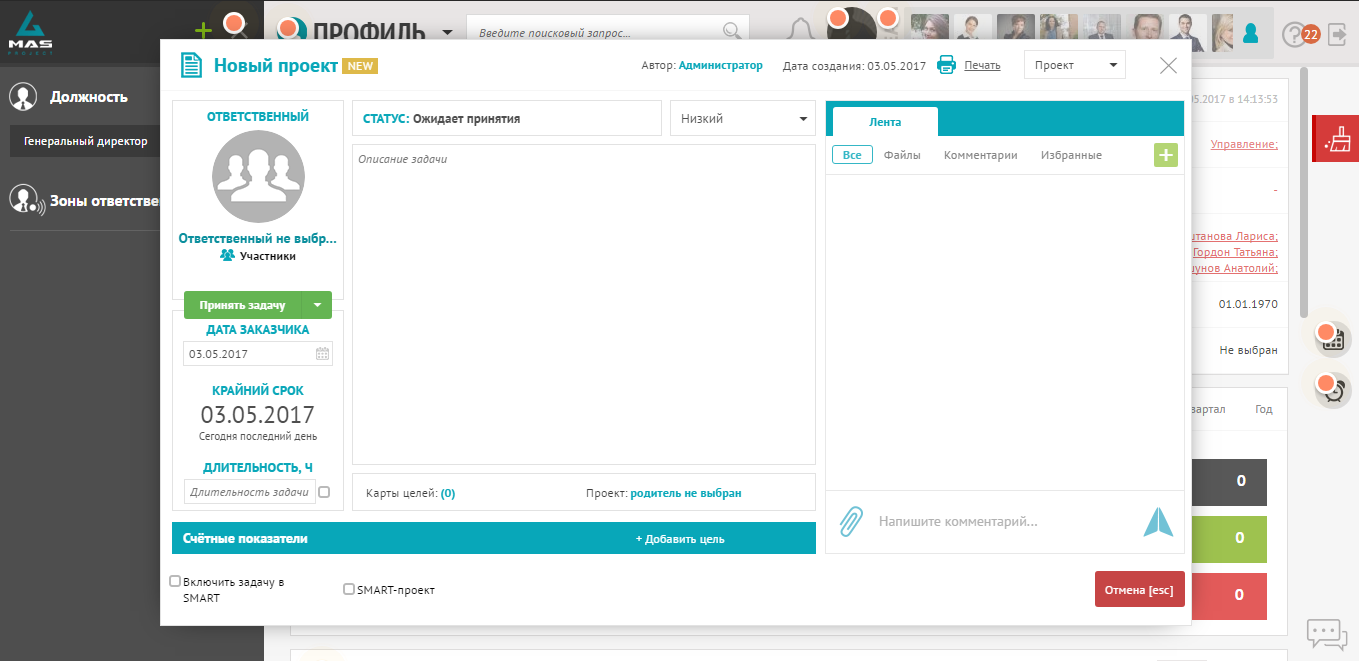Select the Избранные feed filter
This screenshot has width=1359, height=661.
coord(1071,155)
